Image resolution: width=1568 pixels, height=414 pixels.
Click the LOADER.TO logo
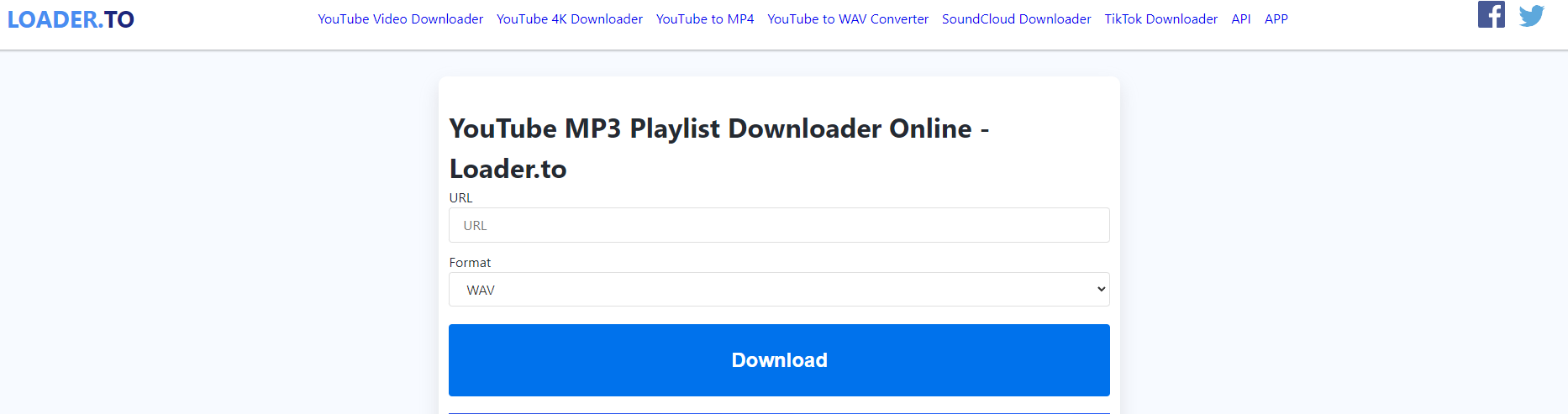[71, 19]
